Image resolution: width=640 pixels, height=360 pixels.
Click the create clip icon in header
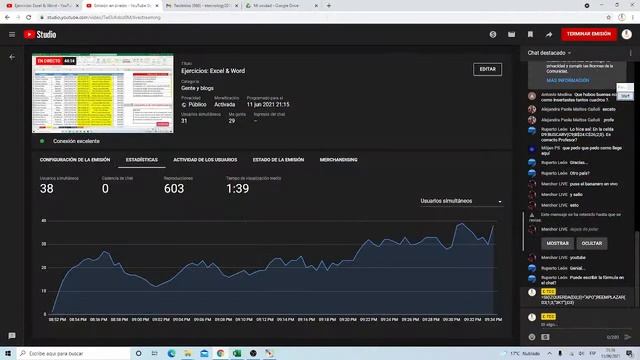tap(511, 35)
